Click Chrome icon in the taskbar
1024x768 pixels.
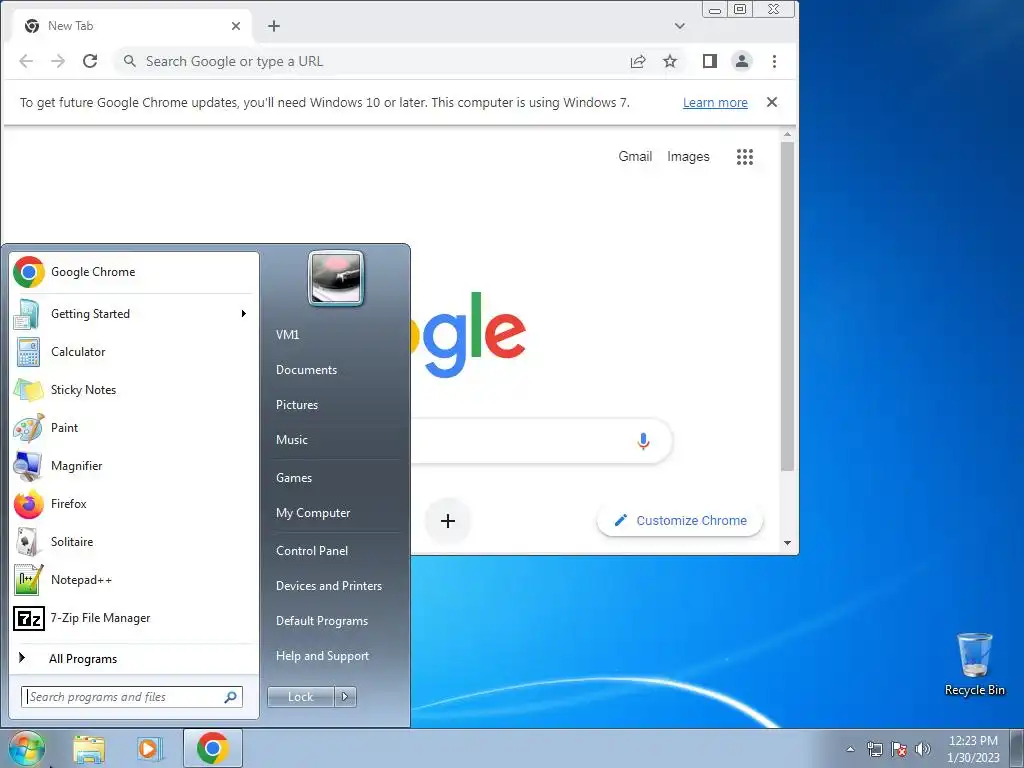coord(212,748)
